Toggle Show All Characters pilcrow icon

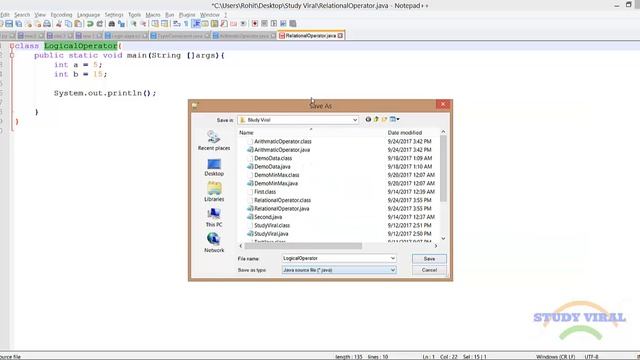click(186, 24)
